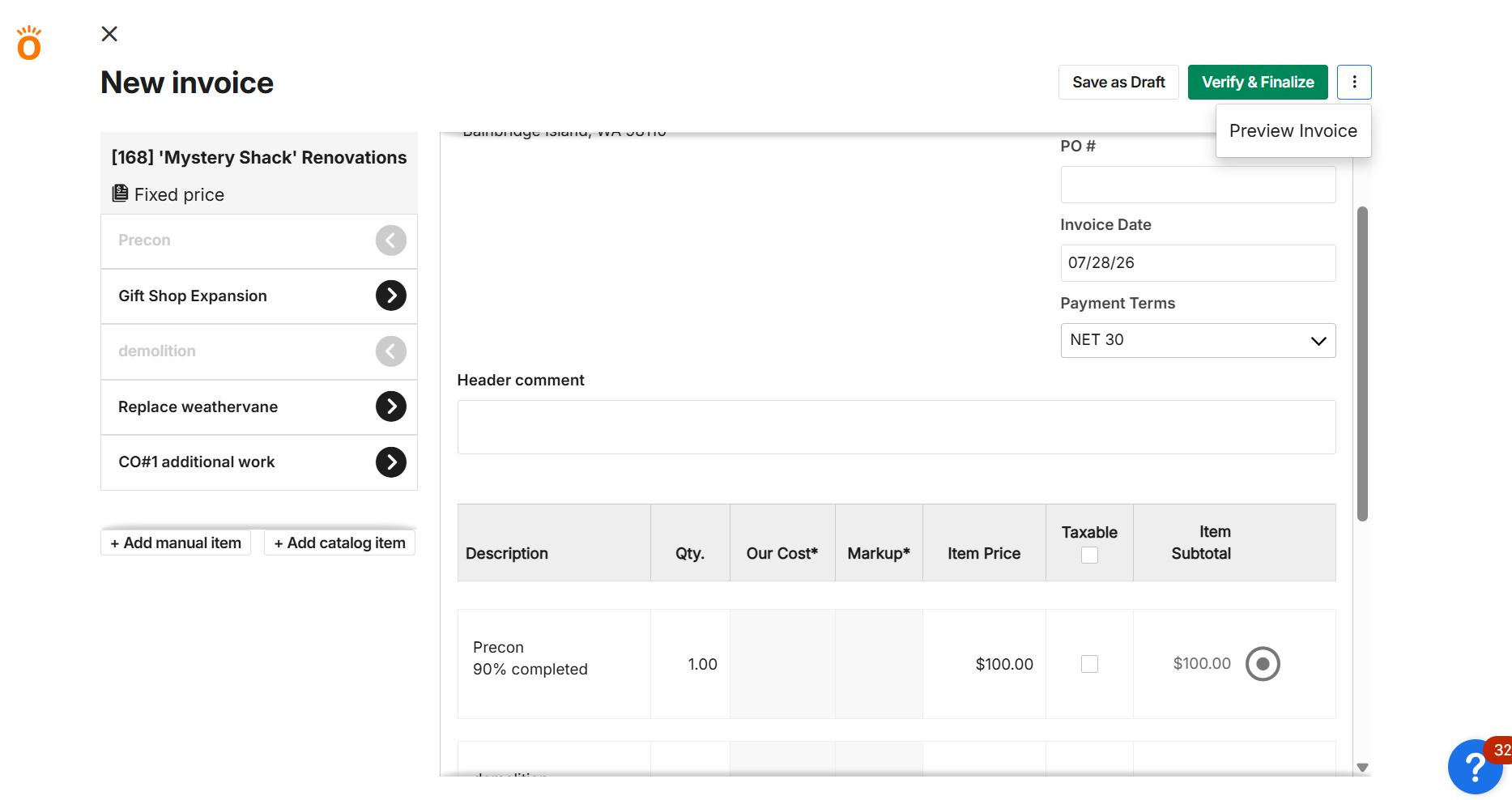Viewport: 1512px width, 800px height.
Task: Click the Precon item subtotal $100.00
Action: pos(1202,664)
